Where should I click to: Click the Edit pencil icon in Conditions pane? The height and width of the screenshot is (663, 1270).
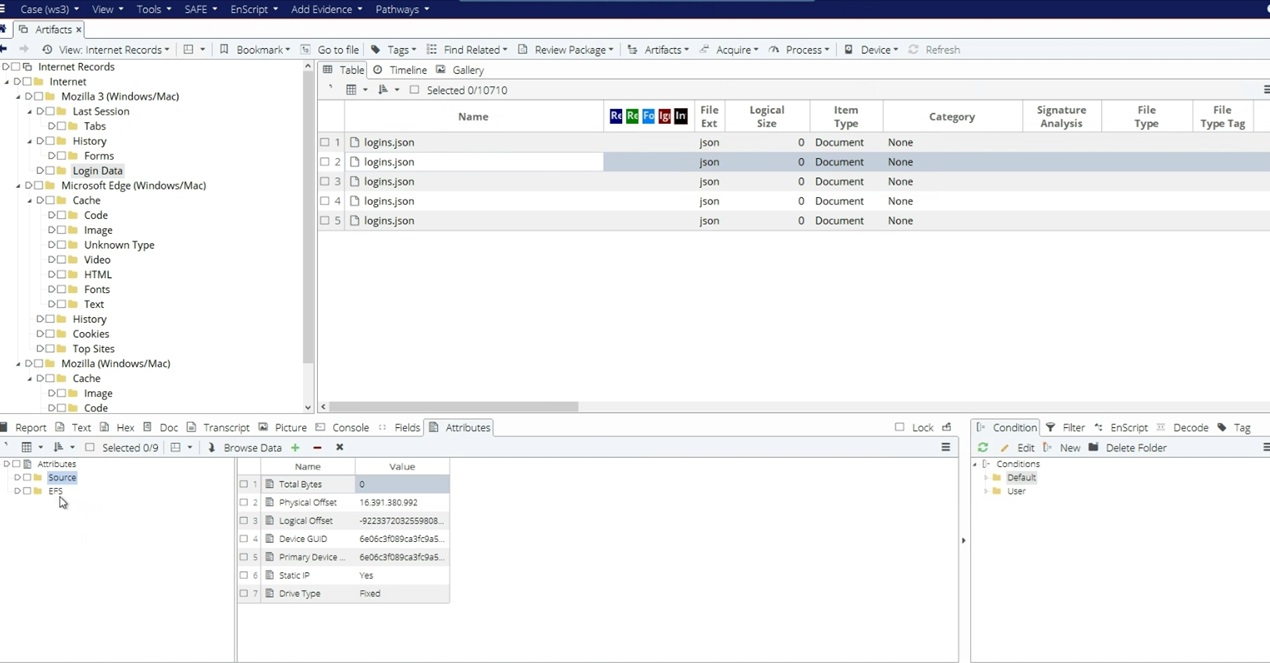(x=1005, y=448)
